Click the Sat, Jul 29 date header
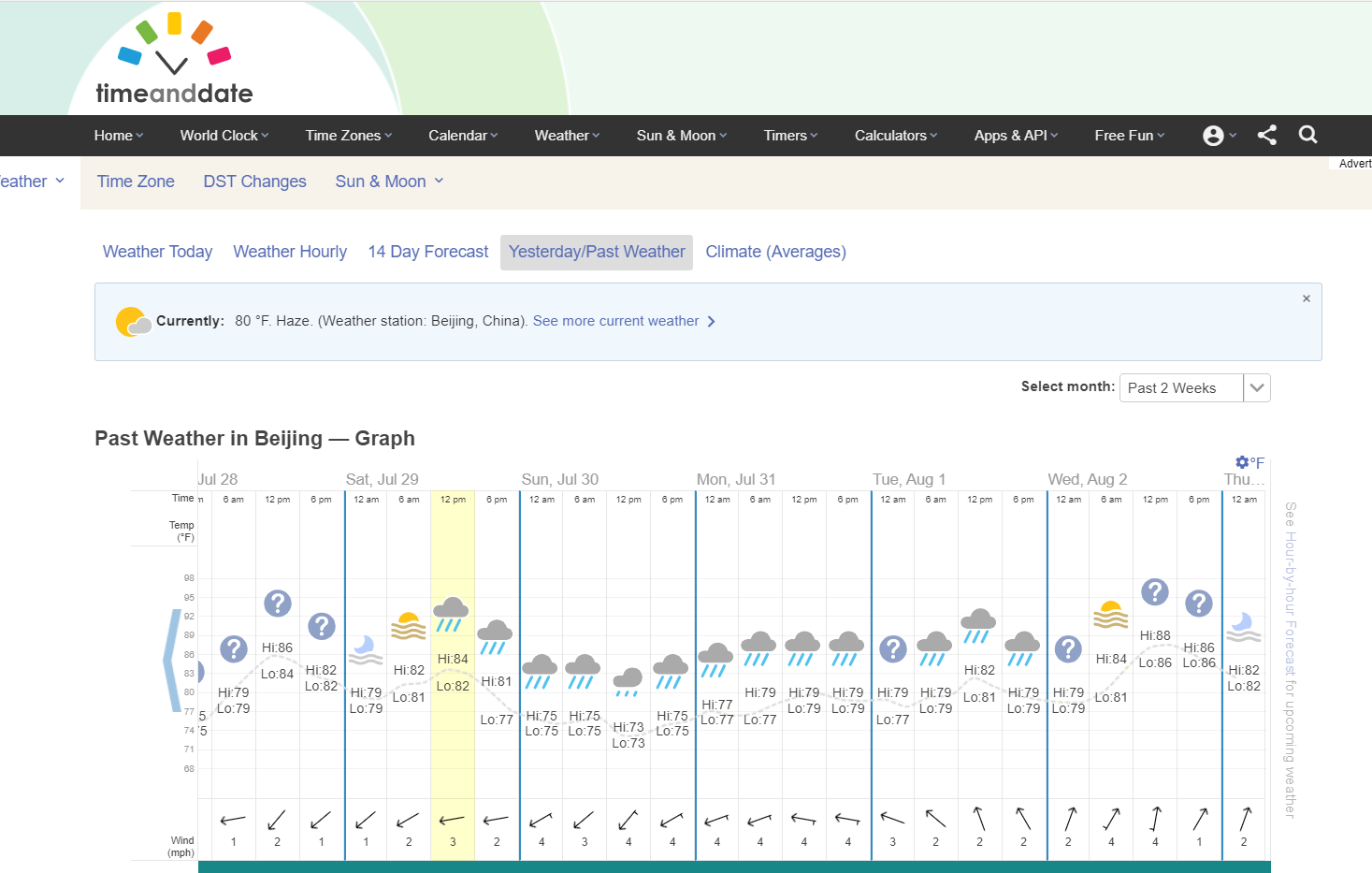The width and height of the screenshot is (1372, 873). 383,479
